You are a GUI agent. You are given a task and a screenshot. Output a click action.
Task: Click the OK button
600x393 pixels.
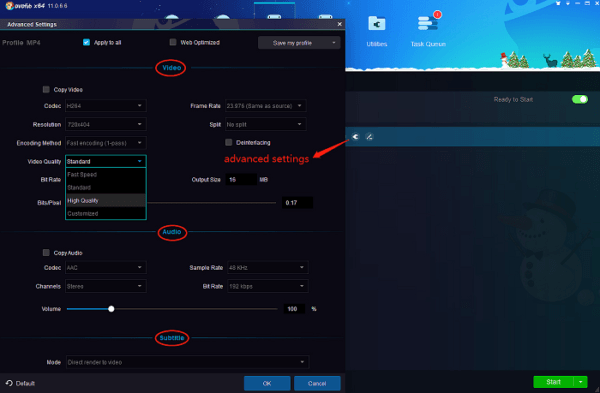(x=267, y=383)
